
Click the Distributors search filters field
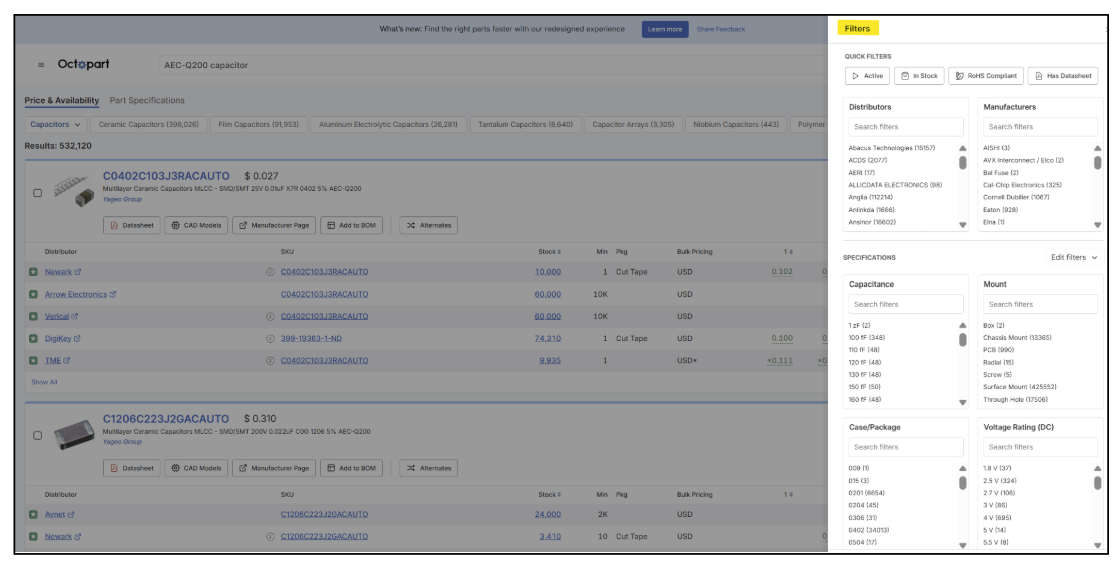click(x=906, y=127)
